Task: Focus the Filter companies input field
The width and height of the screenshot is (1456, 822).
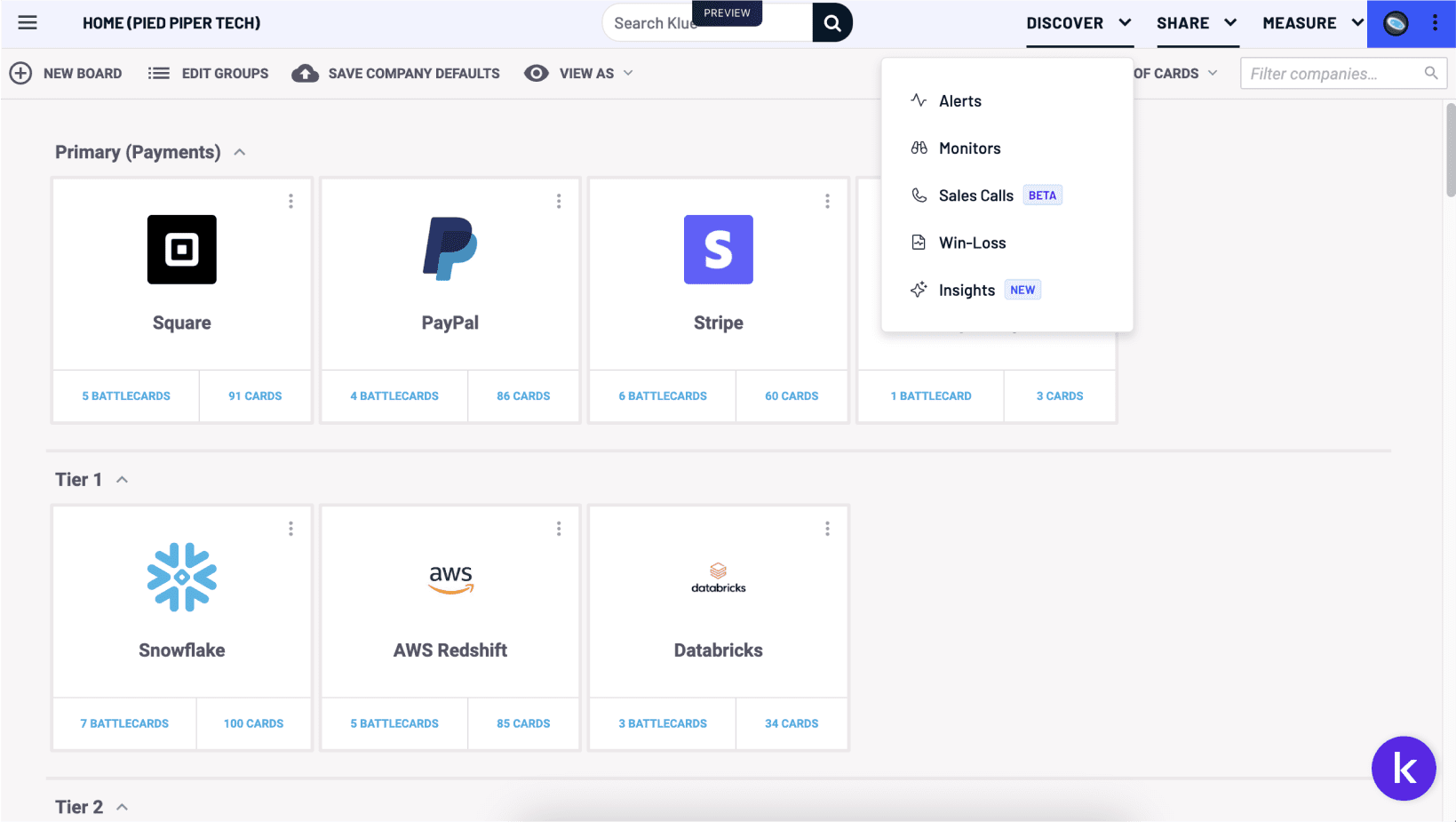Action: point(1331,74)
